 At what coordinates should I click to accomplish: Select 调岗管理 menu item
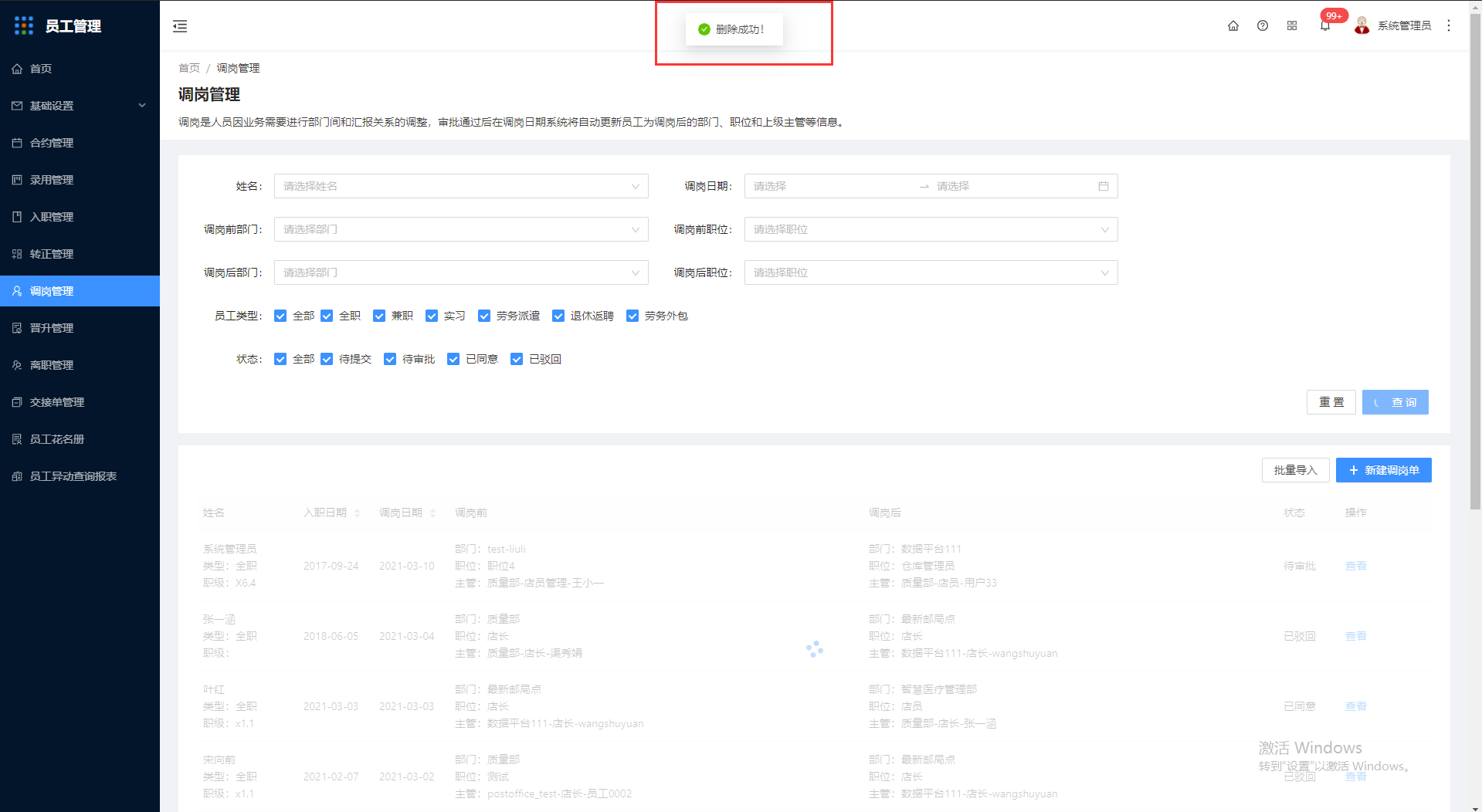[x=80, y=291]
